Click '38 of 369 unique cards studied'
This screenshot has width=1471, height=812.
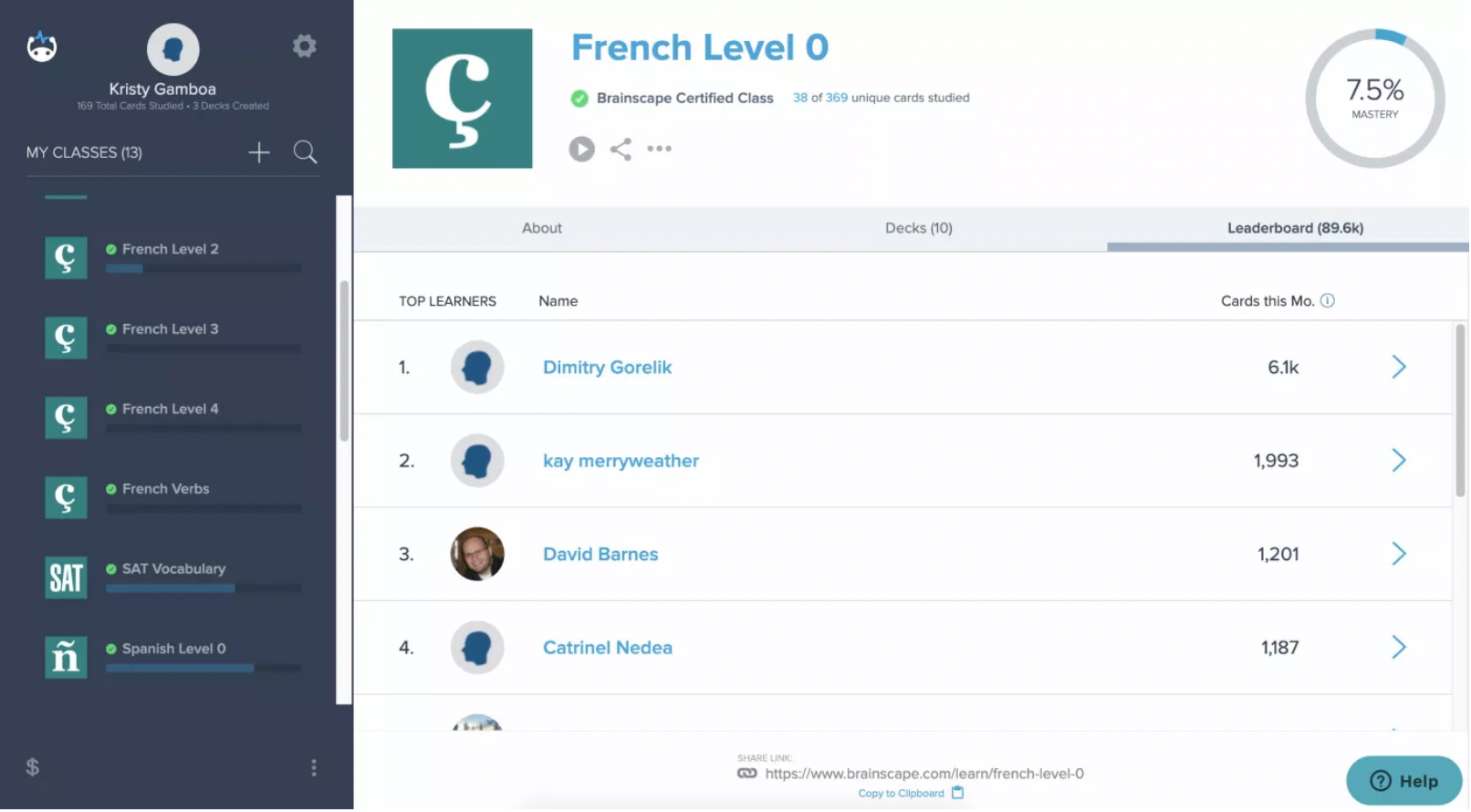coord(881,98)
